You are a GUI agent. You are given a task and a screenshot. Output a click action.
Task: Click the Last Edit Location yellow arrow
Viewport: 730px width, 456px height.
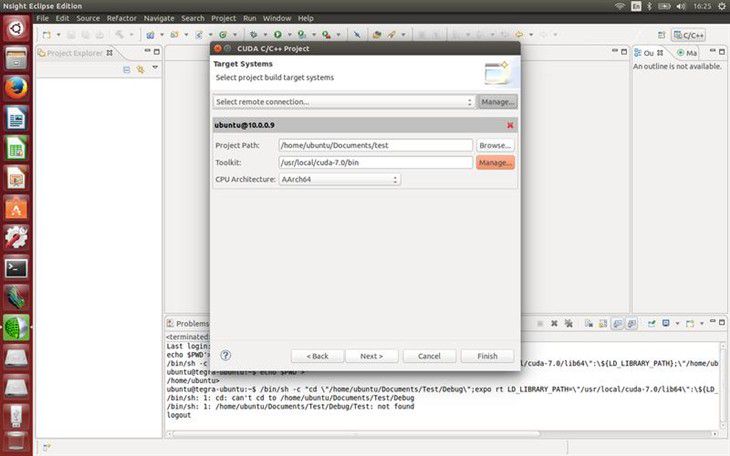(x=519, y=35)
